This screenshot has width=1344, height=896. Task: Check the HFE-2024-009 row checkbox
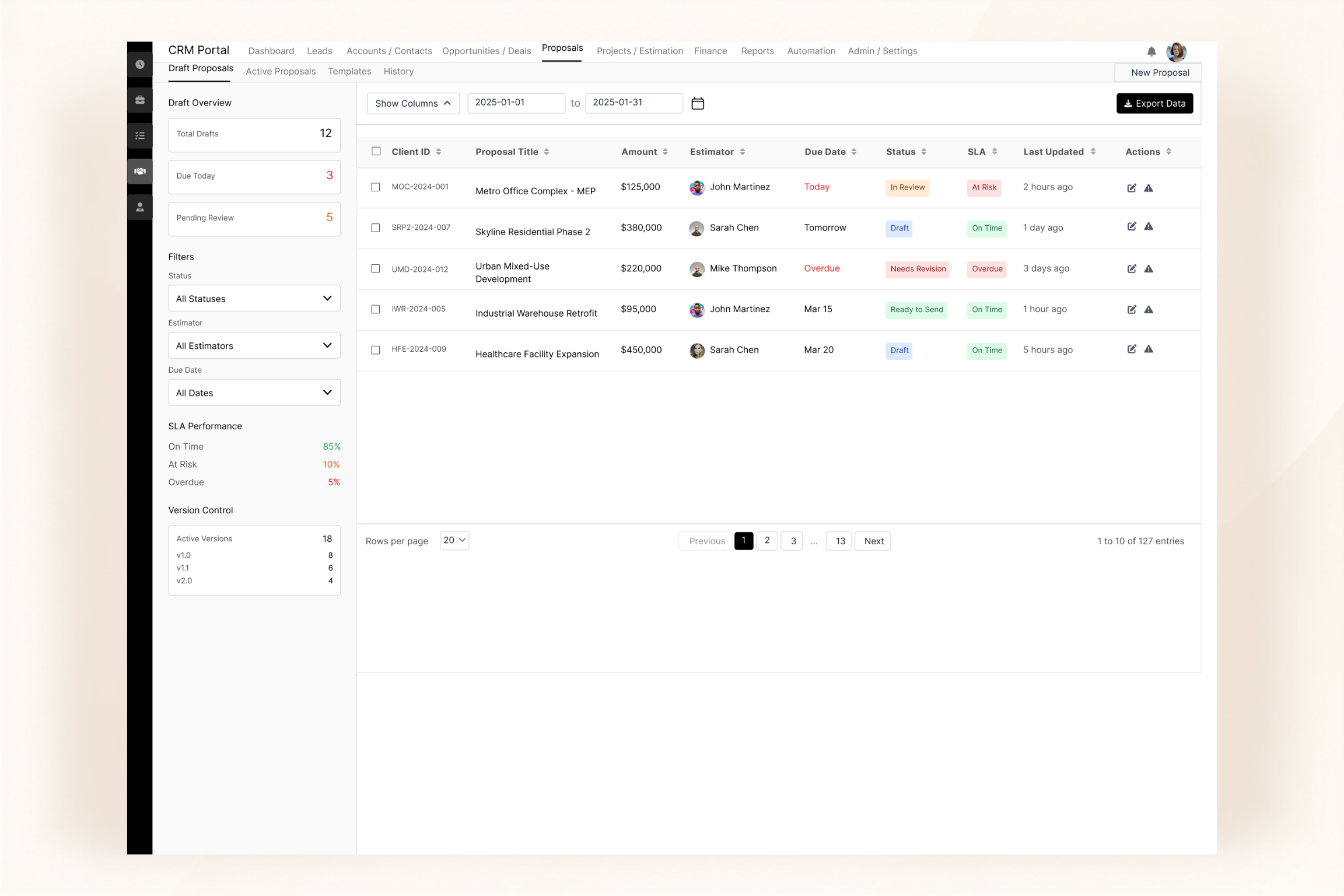376,350
